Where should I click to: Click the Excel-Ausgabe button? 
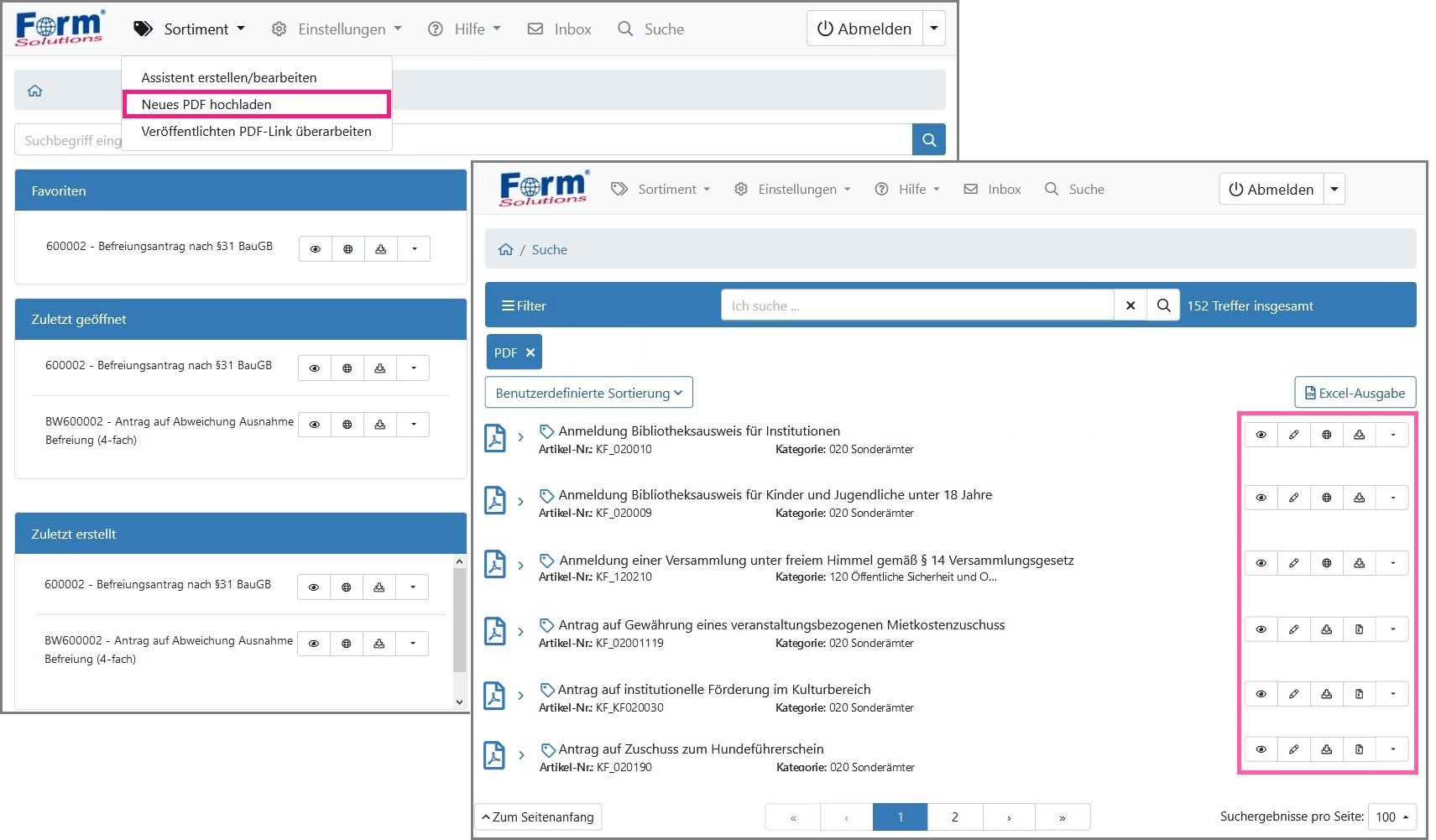[x=1355, y=393]
